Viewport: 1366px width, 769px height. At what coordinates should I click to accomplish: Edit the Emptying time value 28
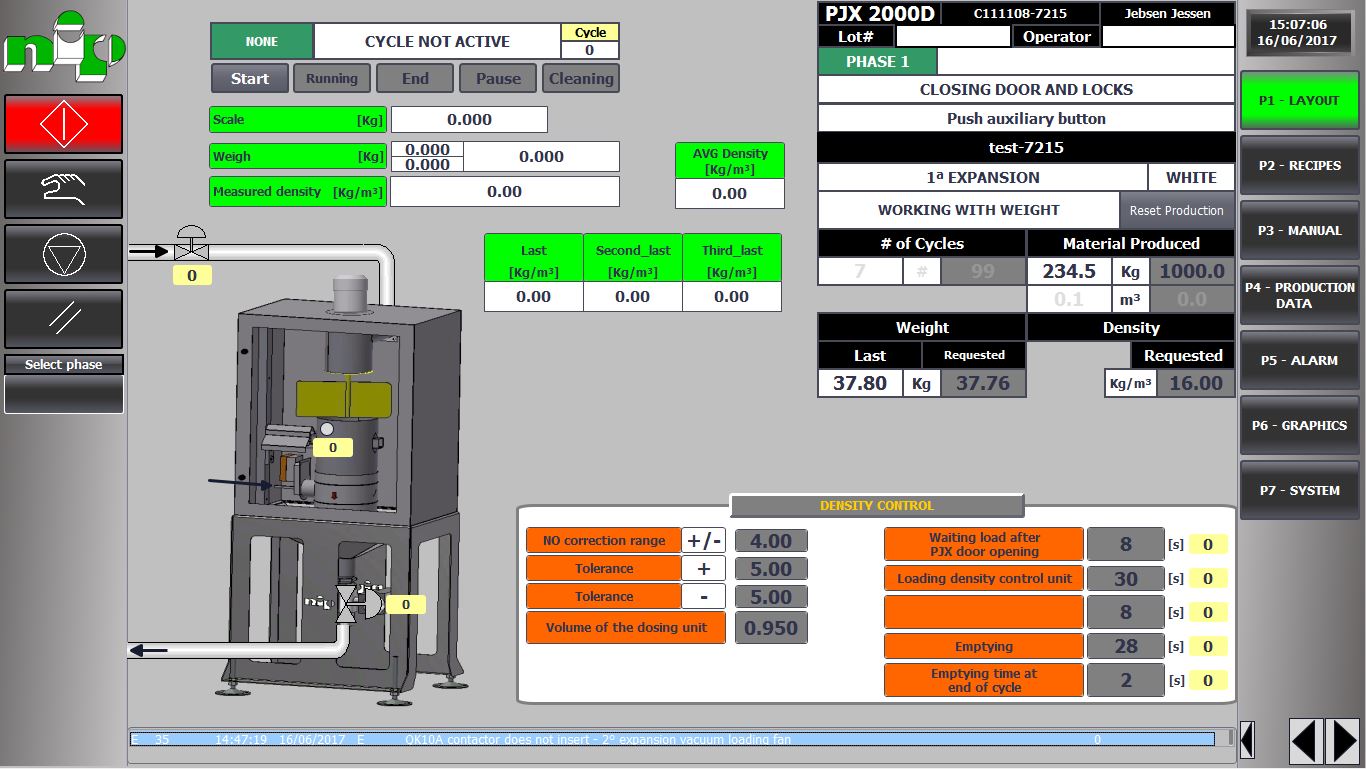point(1126,646)
